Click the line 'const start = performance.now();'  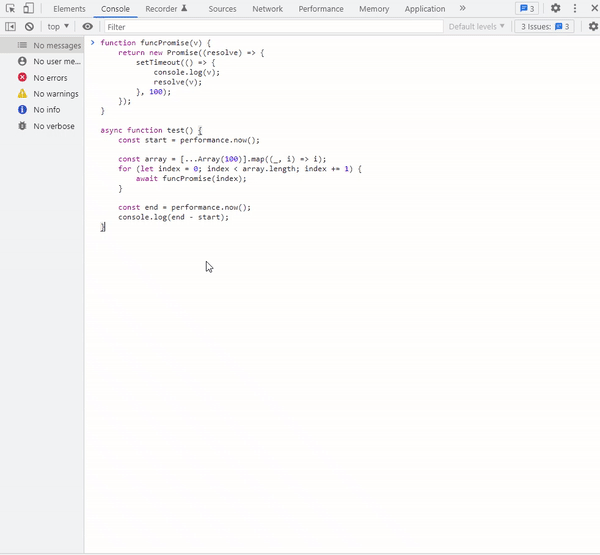point(189,140)
